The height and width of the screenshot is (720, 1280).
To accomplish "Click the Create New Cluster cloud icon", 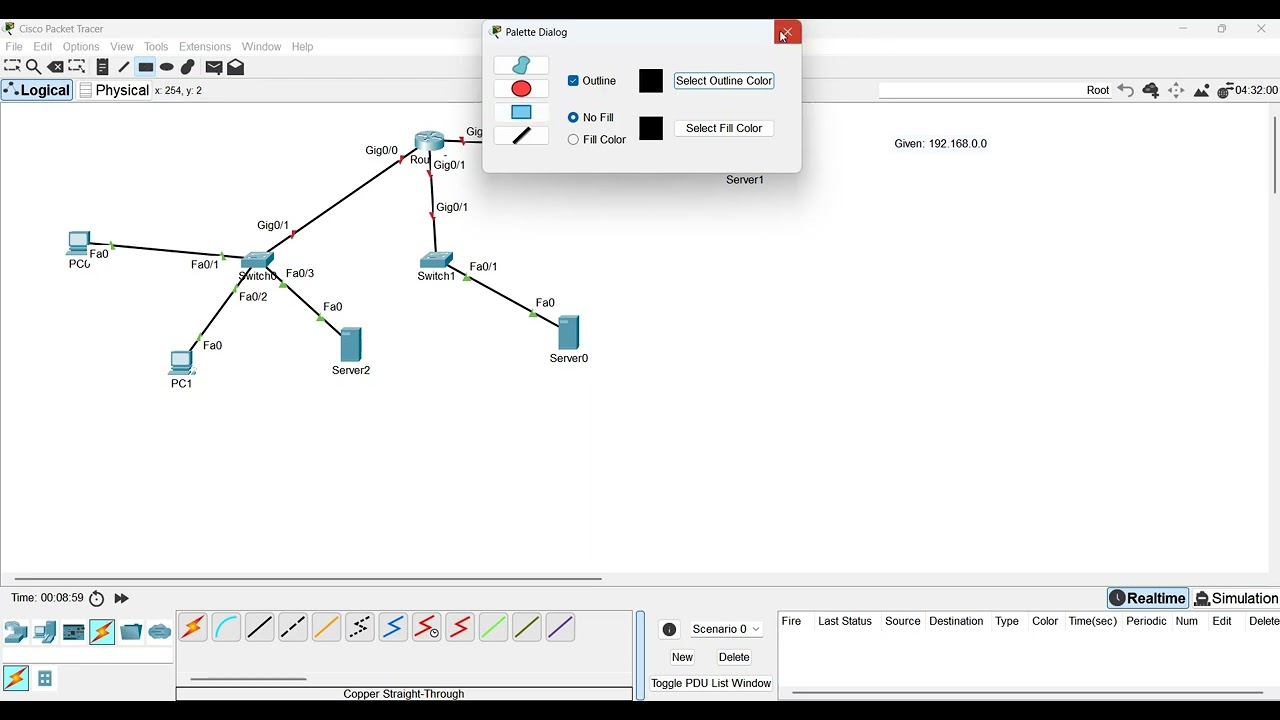I will [1151, 90].
